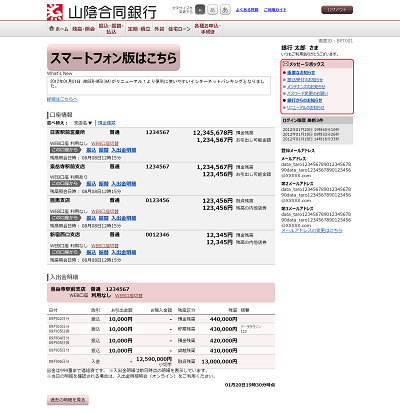The image size is (400, 413).
Task: Select the medium font size button
Action: tap(212, 10)
